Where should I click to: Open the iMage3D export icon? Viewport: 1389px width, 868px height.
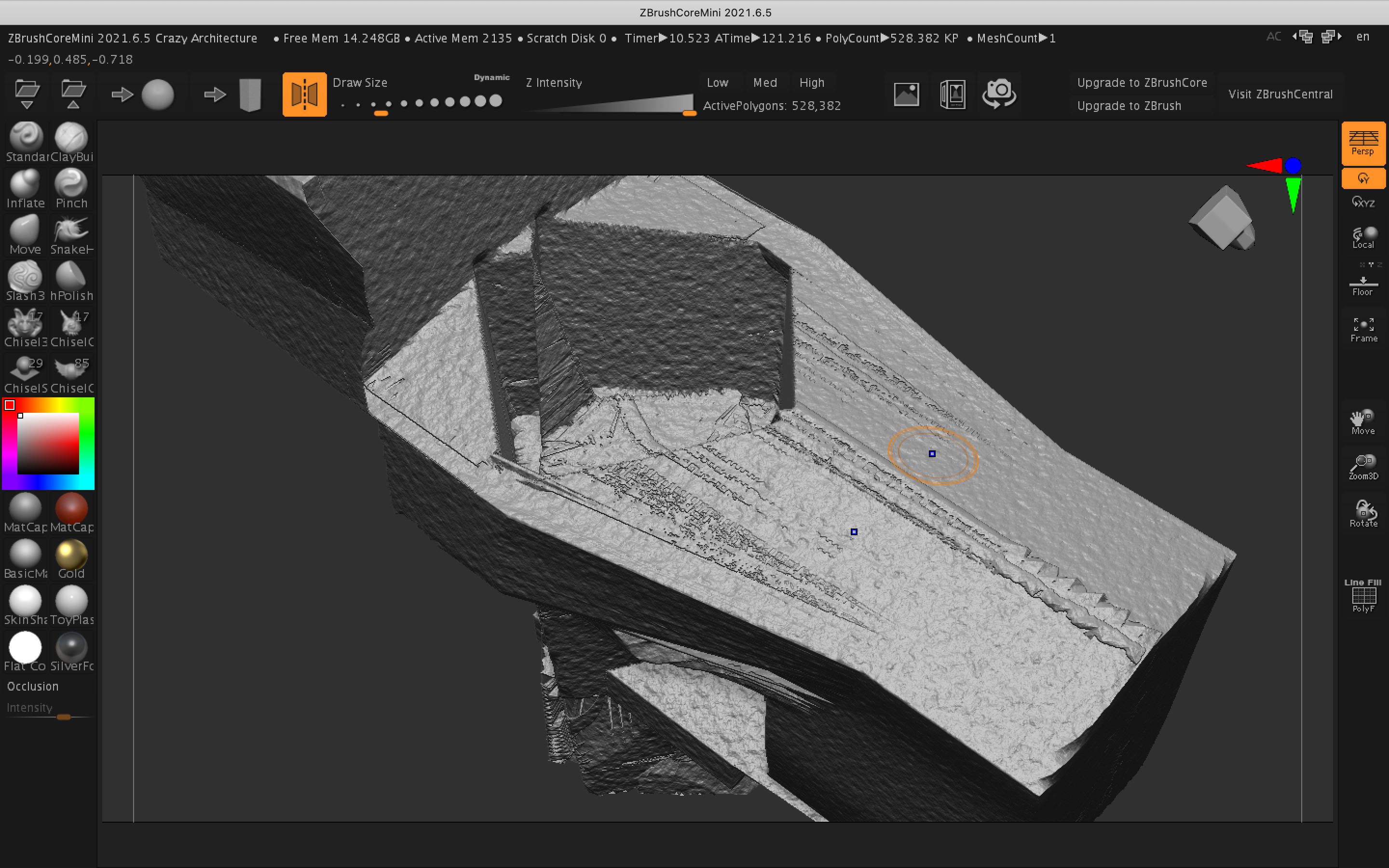coord(953,94)
